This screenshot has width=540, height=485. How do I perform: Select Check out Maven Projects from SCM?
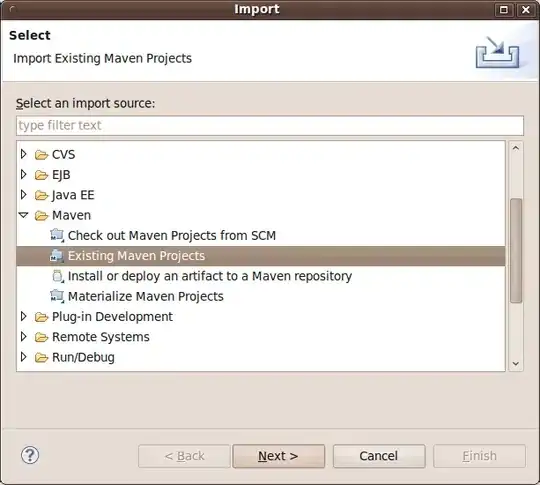pyautogui.click(x=172, y=236)
